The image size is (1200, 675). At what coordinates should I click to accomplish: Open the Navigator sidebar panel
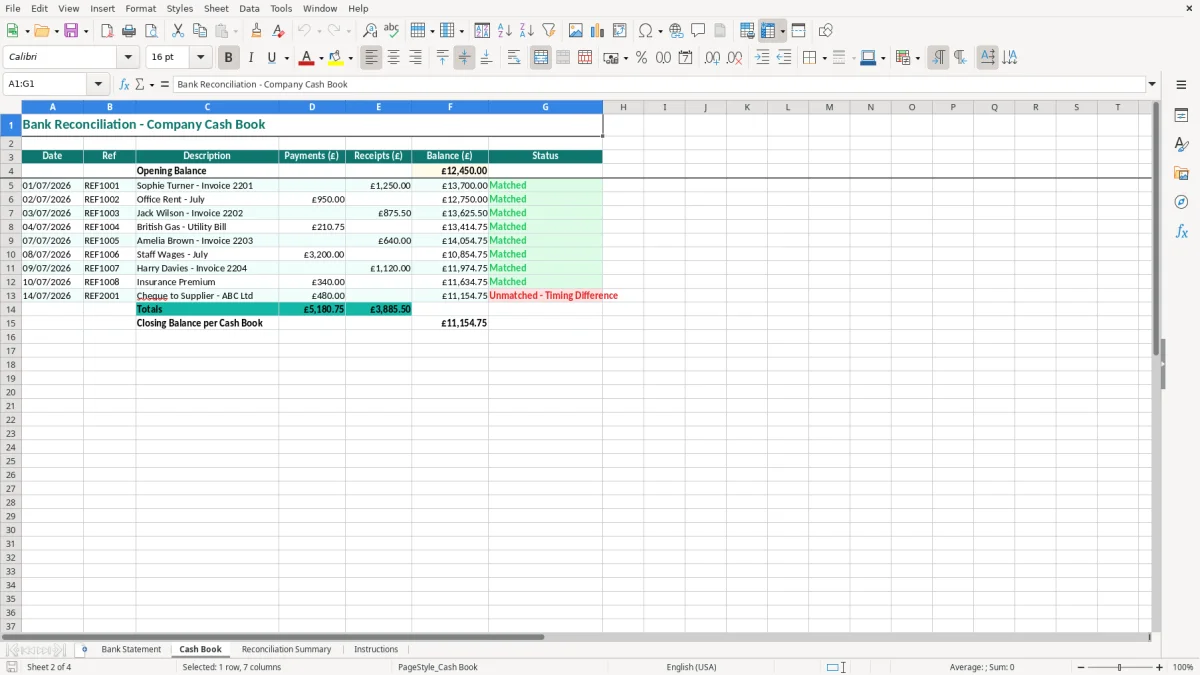click(1181, 202)
